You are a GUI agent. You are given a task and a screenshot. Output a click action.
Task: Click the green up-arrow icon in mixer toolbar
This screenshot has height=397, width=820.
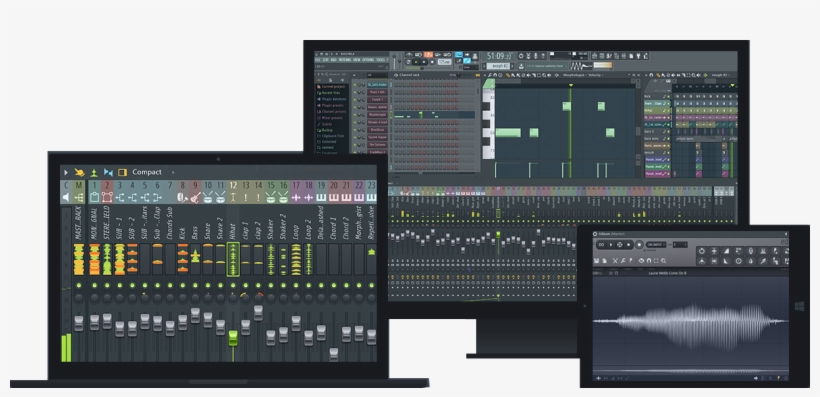click(94, 172)
